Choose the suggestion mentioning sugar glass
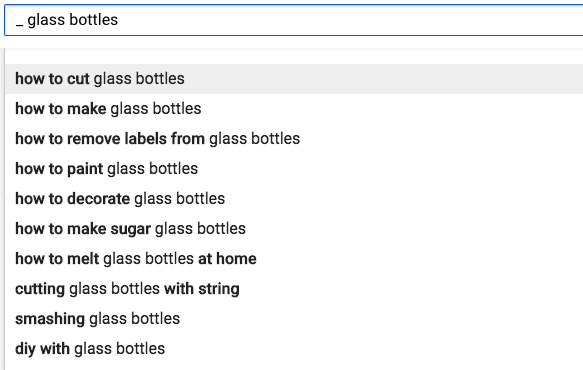Image resolution: width=583 pixels, height=370 pixels. point(294,229)
